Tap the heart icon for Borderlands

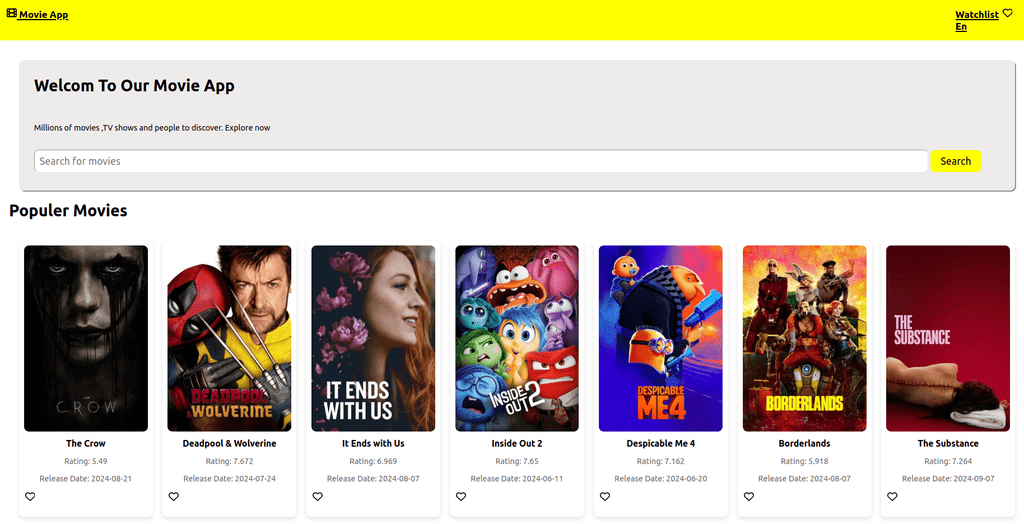(749, 497)
